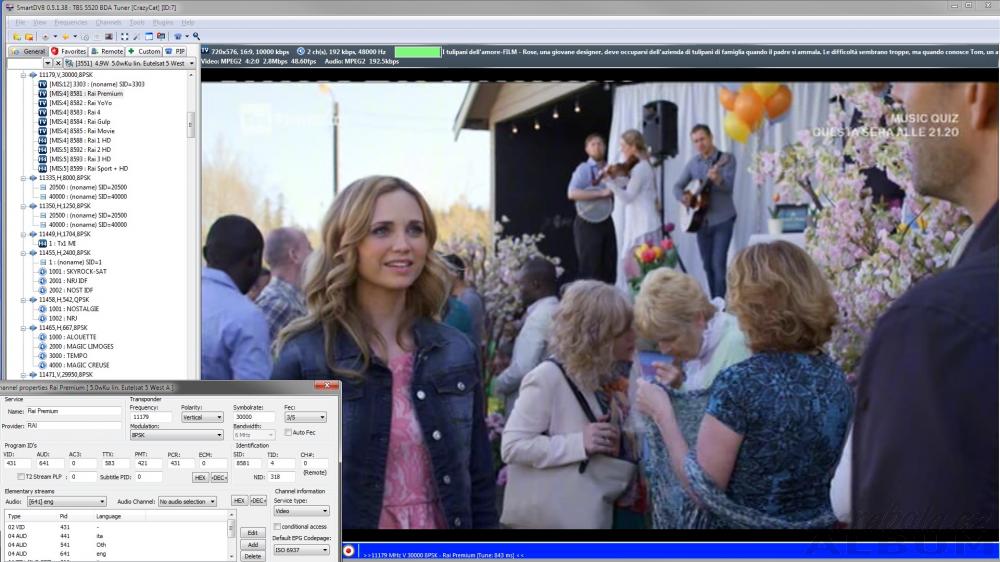This screenshot has width=1000, height=562.
Task: Collapse the 11455,H,2400,8PSK transponder node
Action: tap(24, 253)
